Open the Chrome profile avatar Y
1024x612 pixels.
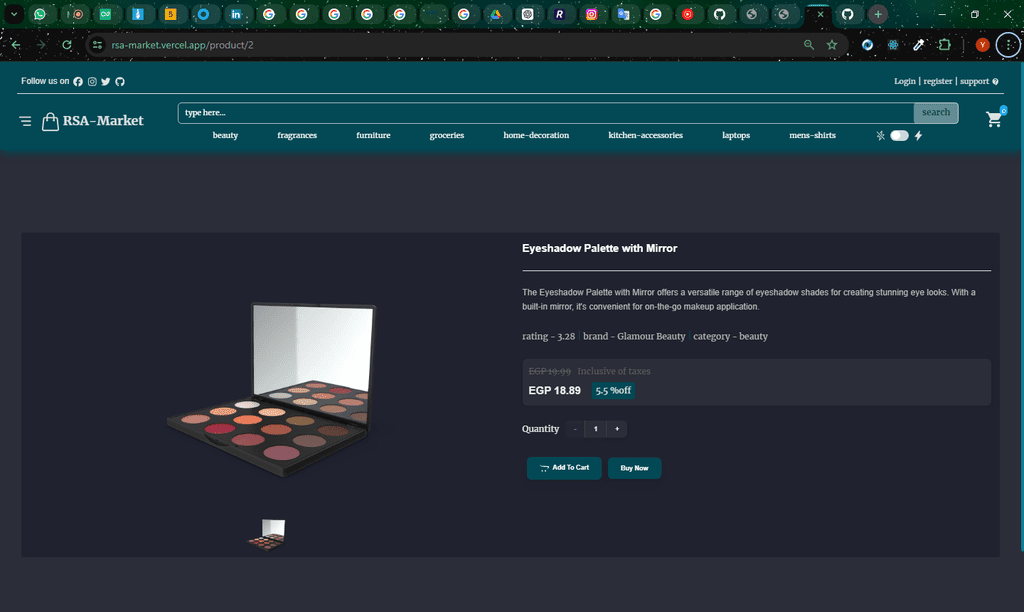982,45
